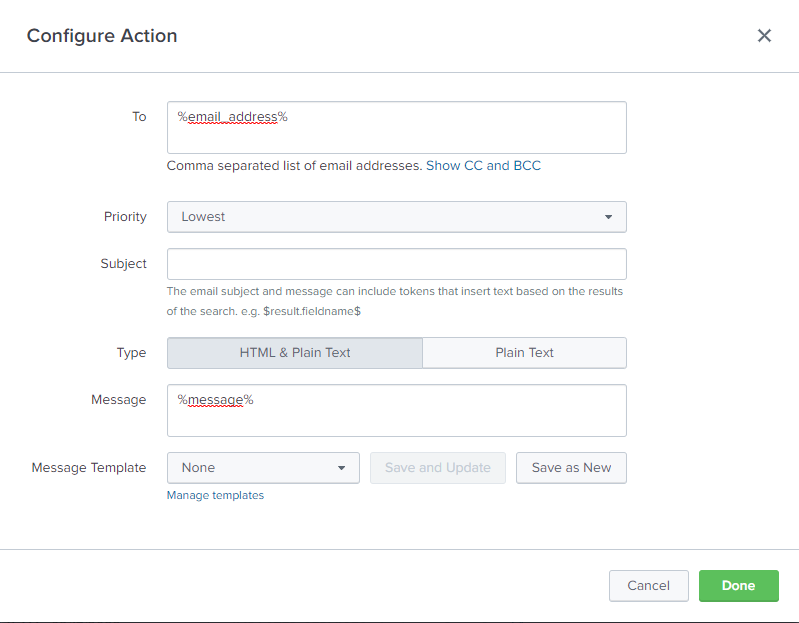Open the Priority dropdown showing Lowest
Screen dimensions: 799x623
coord(396,217)
